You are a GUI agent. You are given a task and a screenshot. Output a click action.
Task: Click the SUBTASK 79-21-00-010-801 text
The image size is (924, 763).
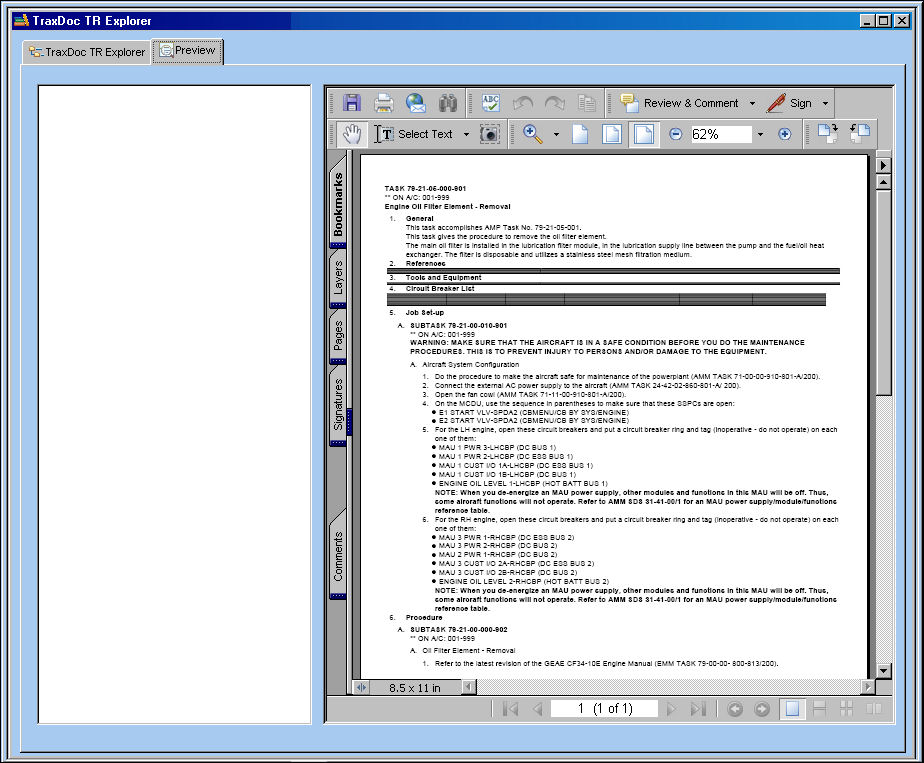pyautogui.click(x=458, y=325)
